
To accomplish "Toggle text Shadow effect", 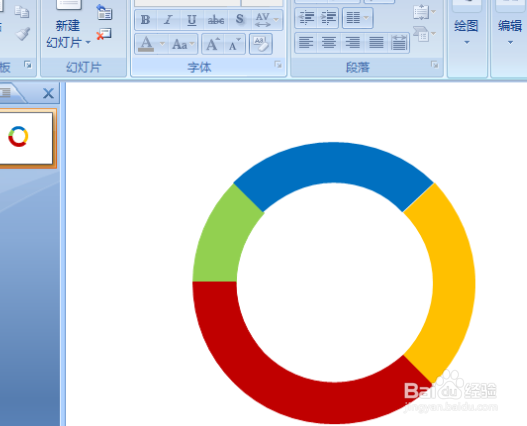I will (x=240, y=20).
